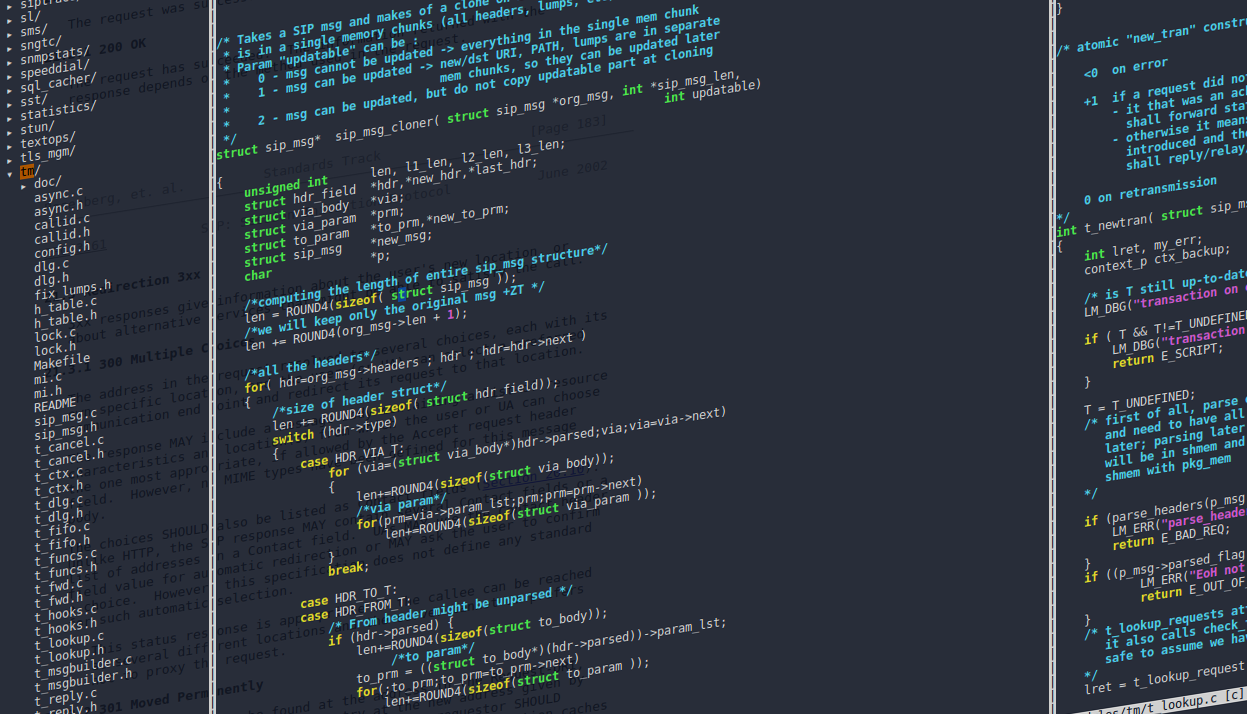Screen dimensions: 1247x714
Task: Open async.c from the file tree
Action: pyautogui.click(x=56, y=194)
